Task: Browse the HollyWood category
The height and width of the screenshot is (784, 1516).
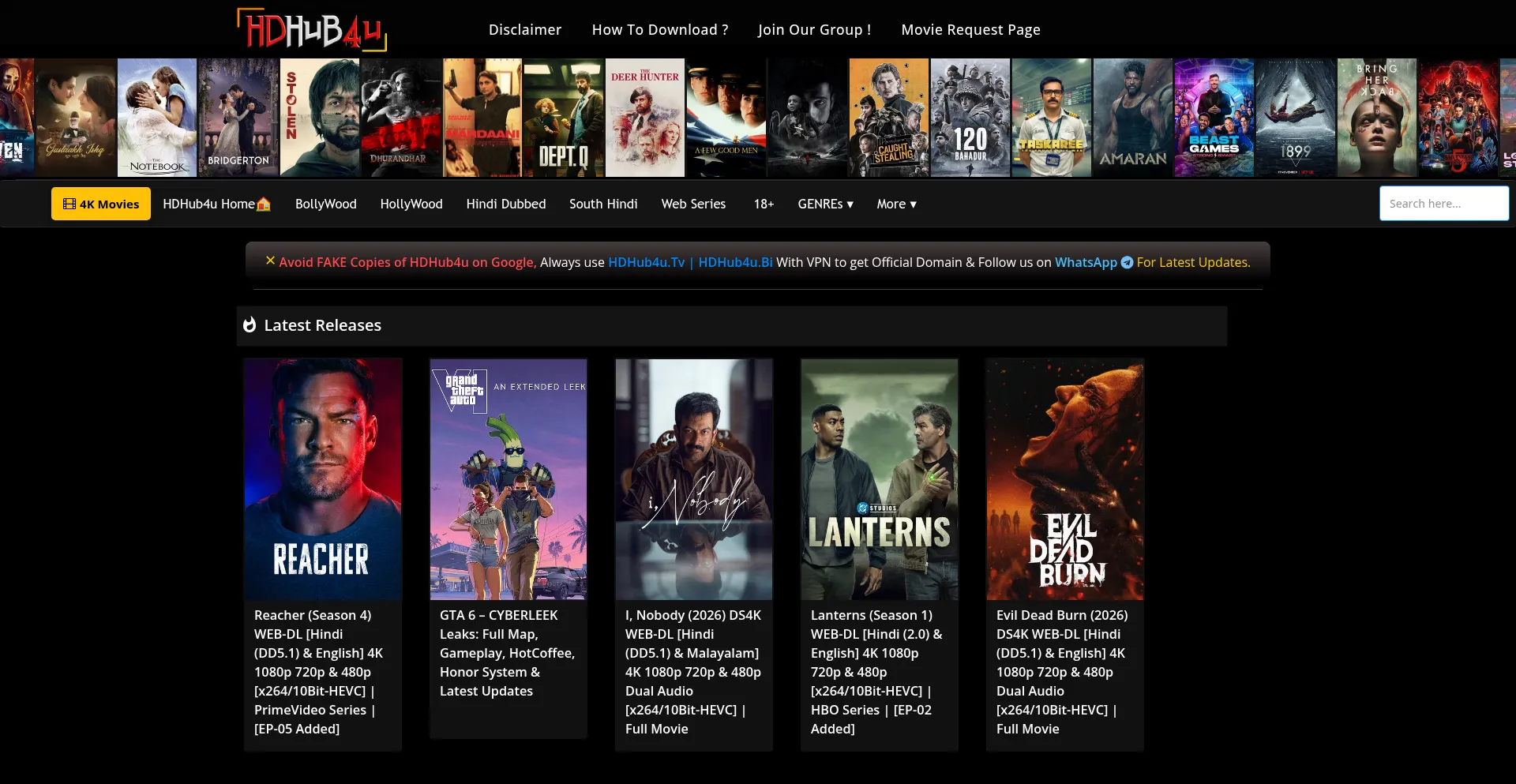Action: [x=411, y=204]
